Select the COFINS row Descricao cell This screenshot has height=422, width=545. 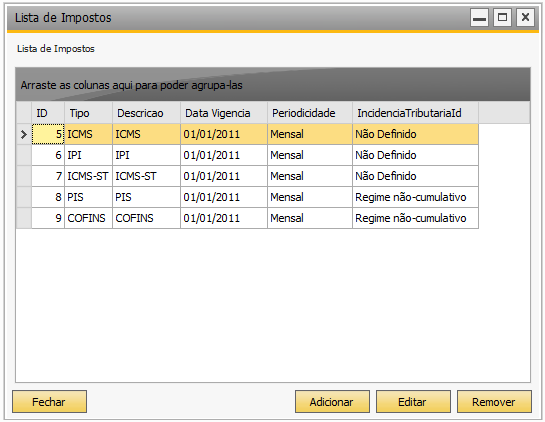pos(146,218)
